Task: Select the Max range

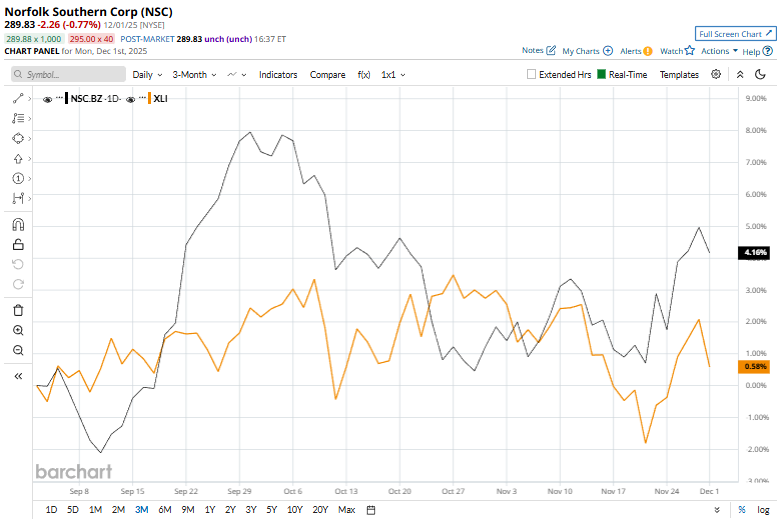Action: [x=346, y=510]
